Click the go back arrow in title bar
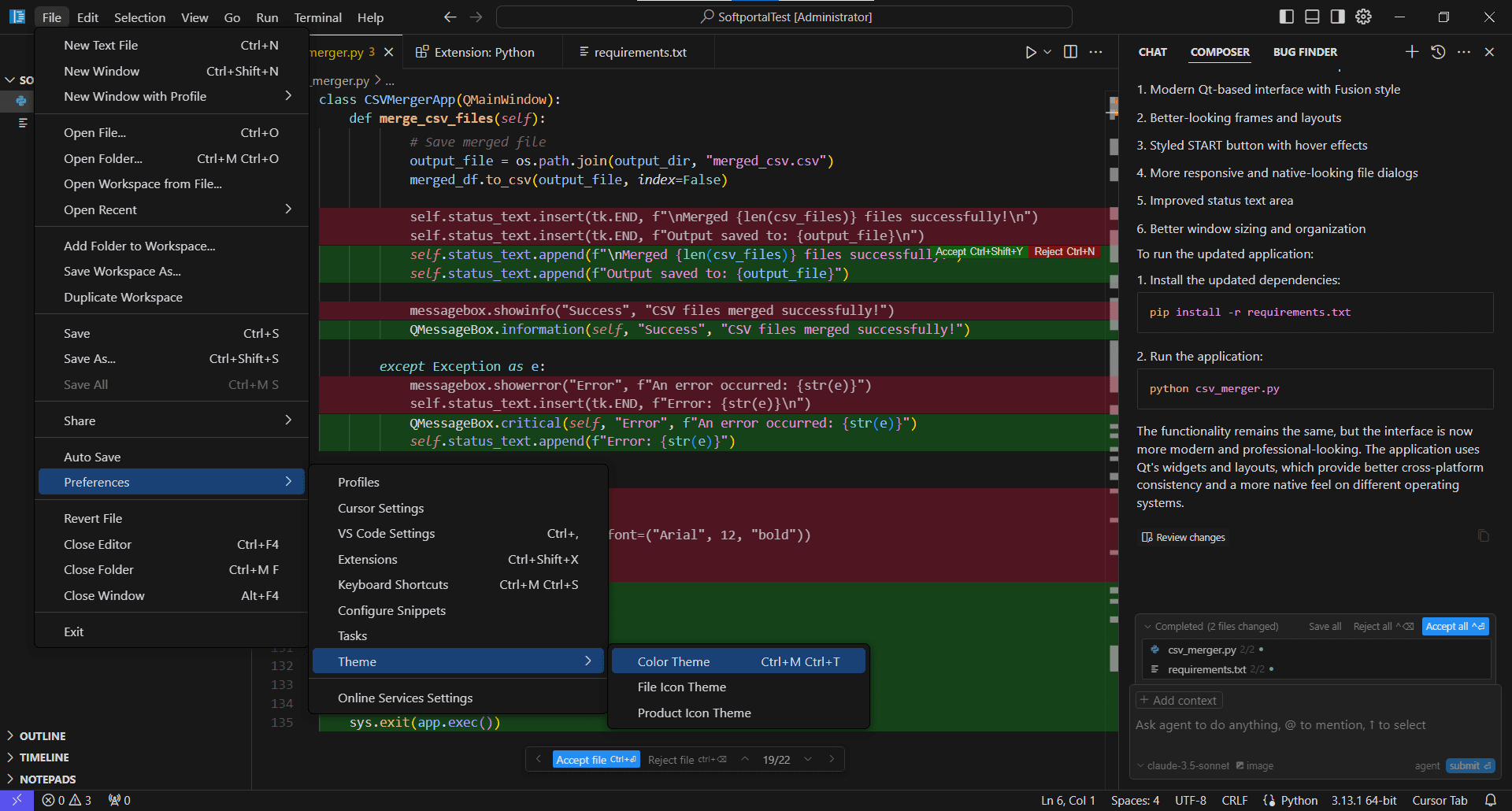Screen dimensions: 1512x811 (450, 17)
